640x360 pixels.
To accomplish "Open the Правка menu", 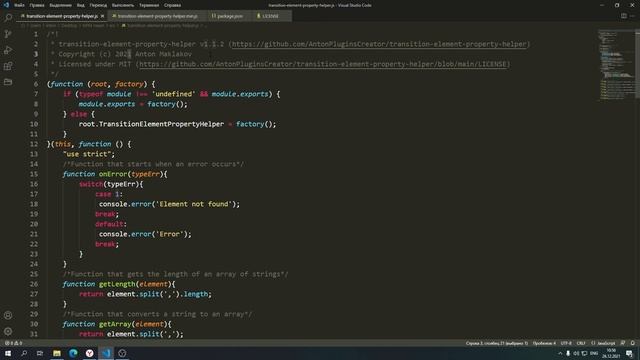I will [37, 5].
